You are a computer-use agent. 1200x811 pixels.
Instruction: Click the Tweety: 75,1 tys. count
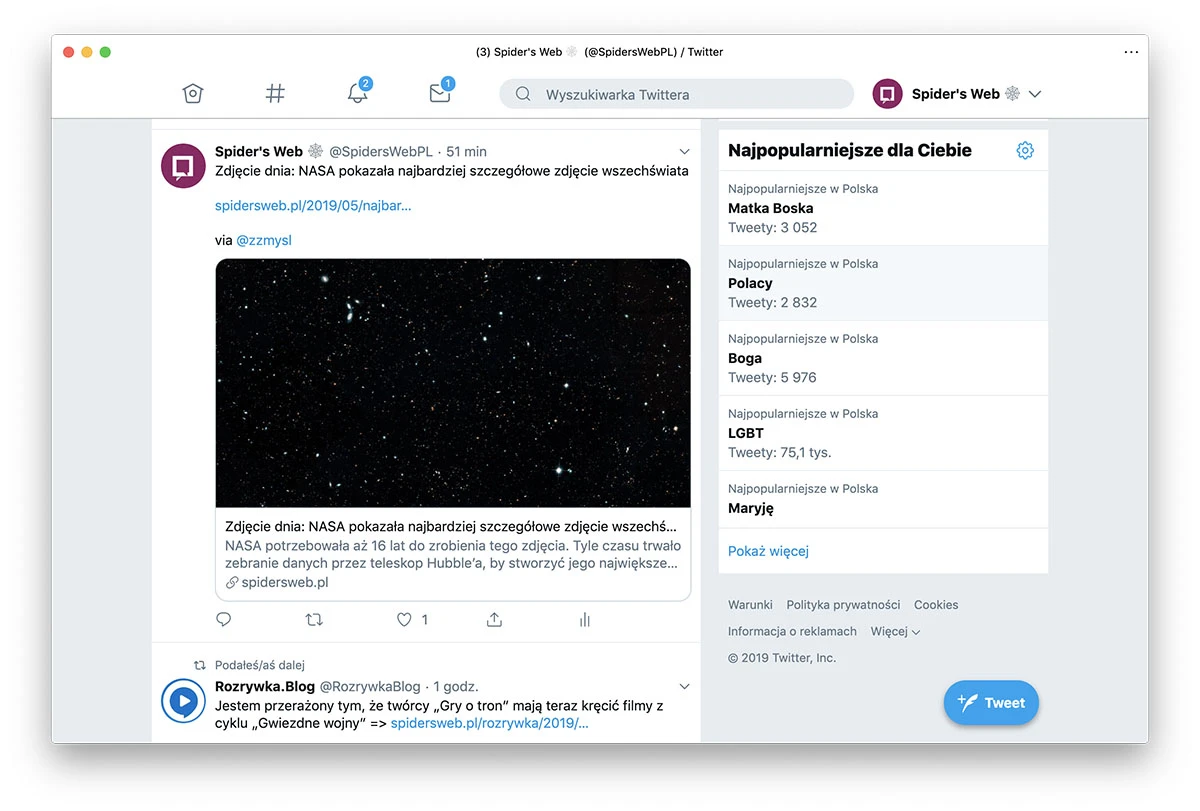[x=780, y=452]
